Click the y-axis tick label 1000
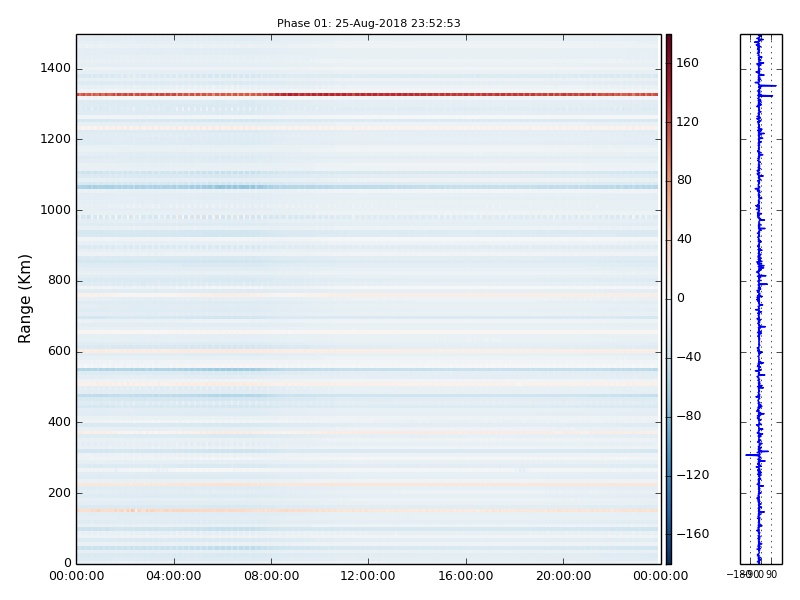Image resolution: width=800 pixels, height=600 pixels. point(56,210)
